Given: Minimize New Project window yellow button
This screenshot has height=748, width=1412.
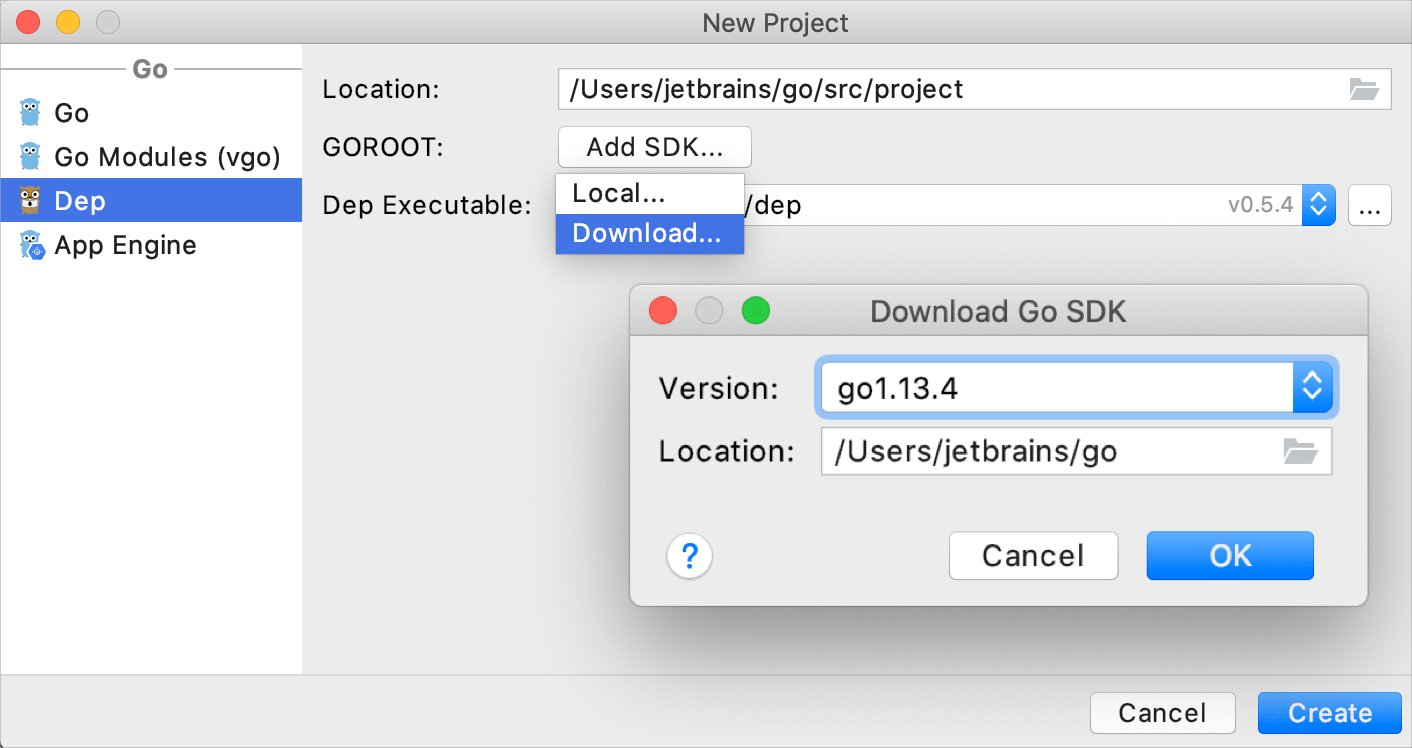Looking at the screenshot, I should (x=68, y=22).
